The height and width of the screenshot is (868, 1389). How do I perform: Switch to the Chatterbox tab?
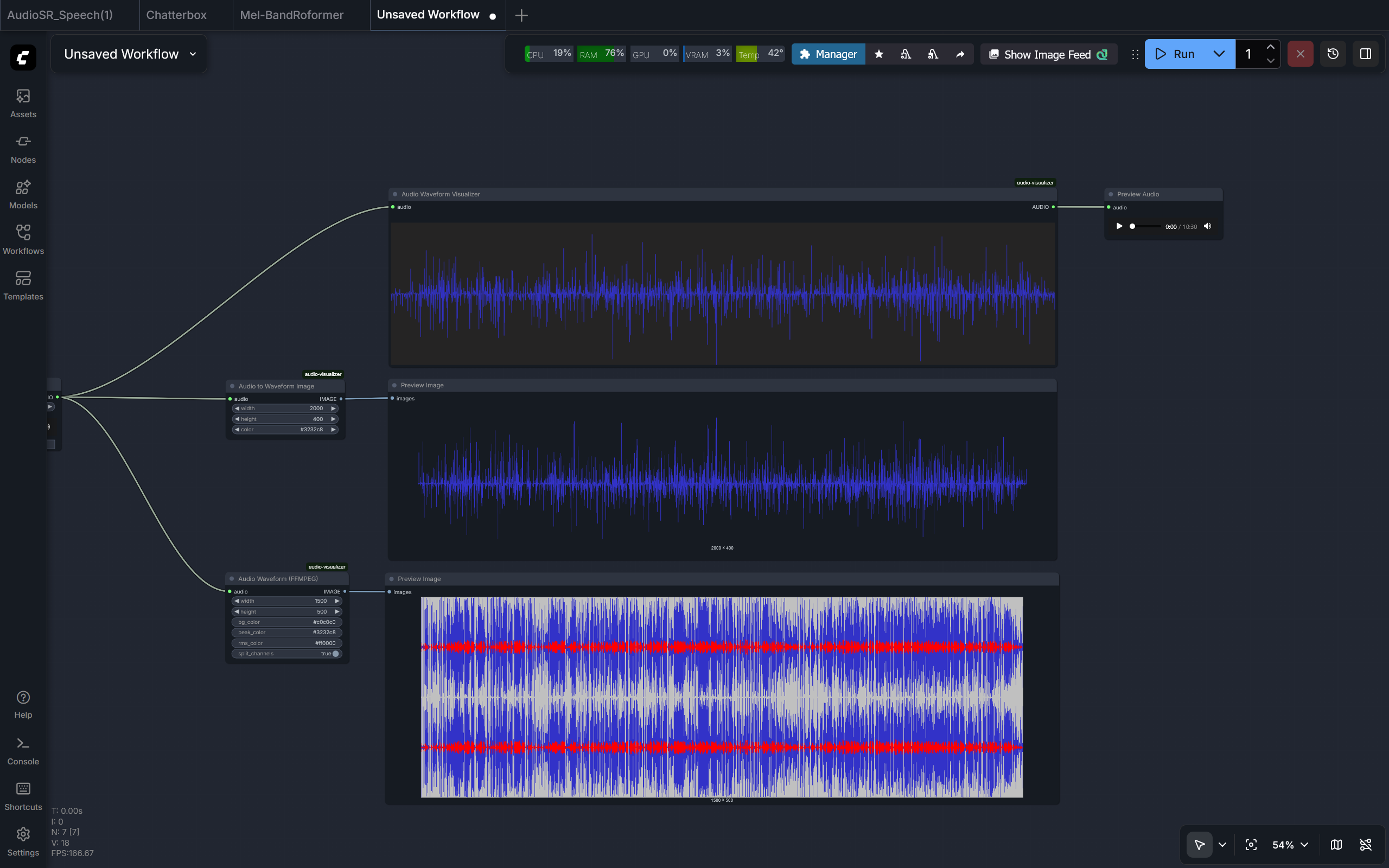[176, 14]
